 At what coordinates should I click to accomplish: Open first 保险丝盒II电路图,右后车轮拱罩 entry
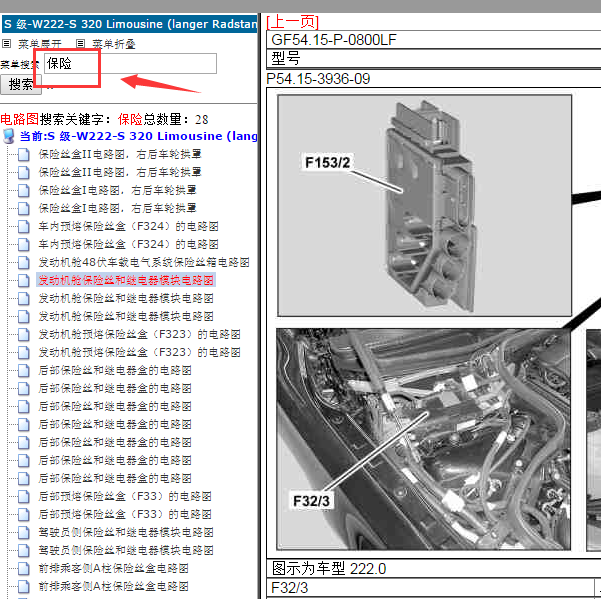pyautogui.click(x=120, y=154)
